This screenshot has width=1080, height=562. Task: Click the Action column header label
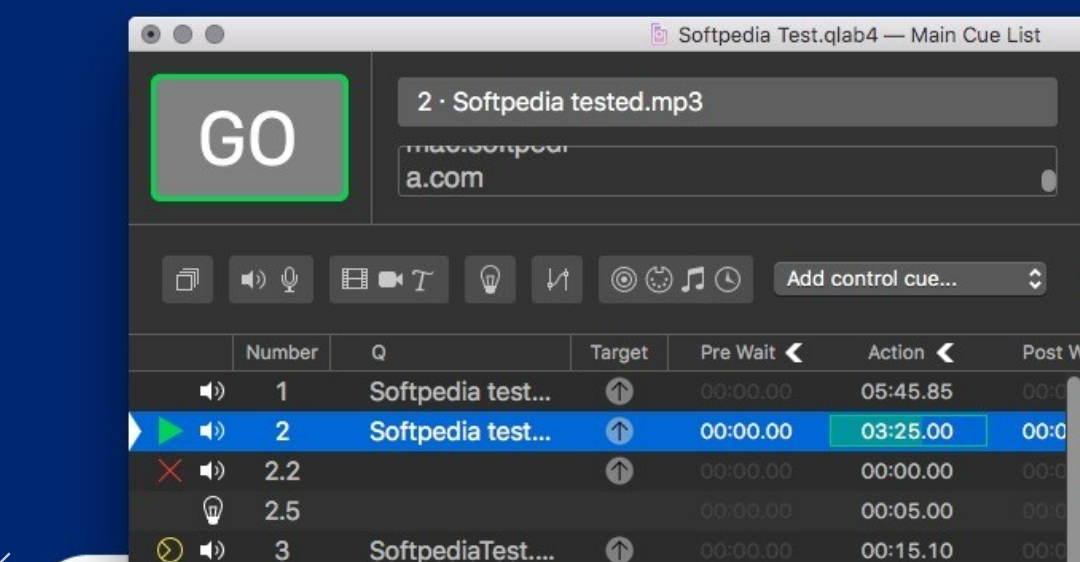point(896,353)
